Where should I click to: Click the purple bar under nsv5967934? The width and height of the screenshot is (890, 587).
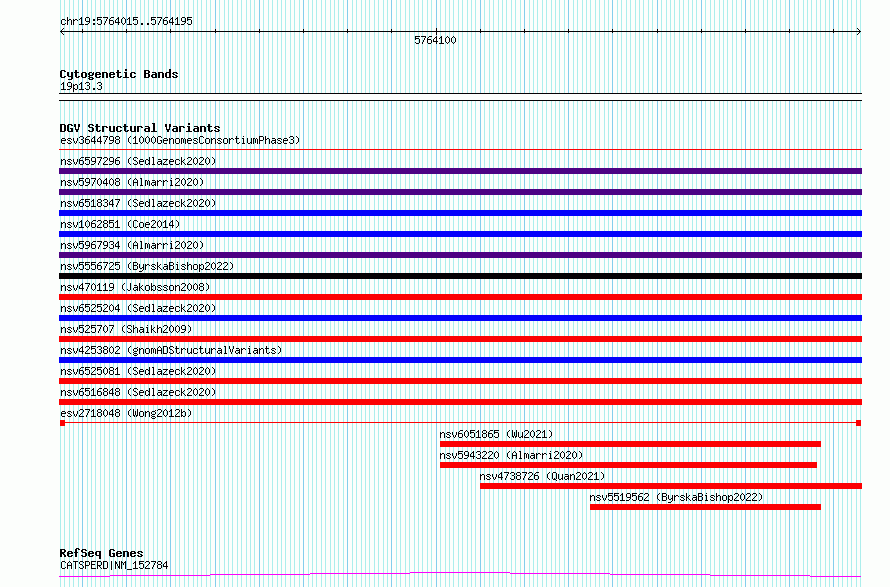click(460, 255)
